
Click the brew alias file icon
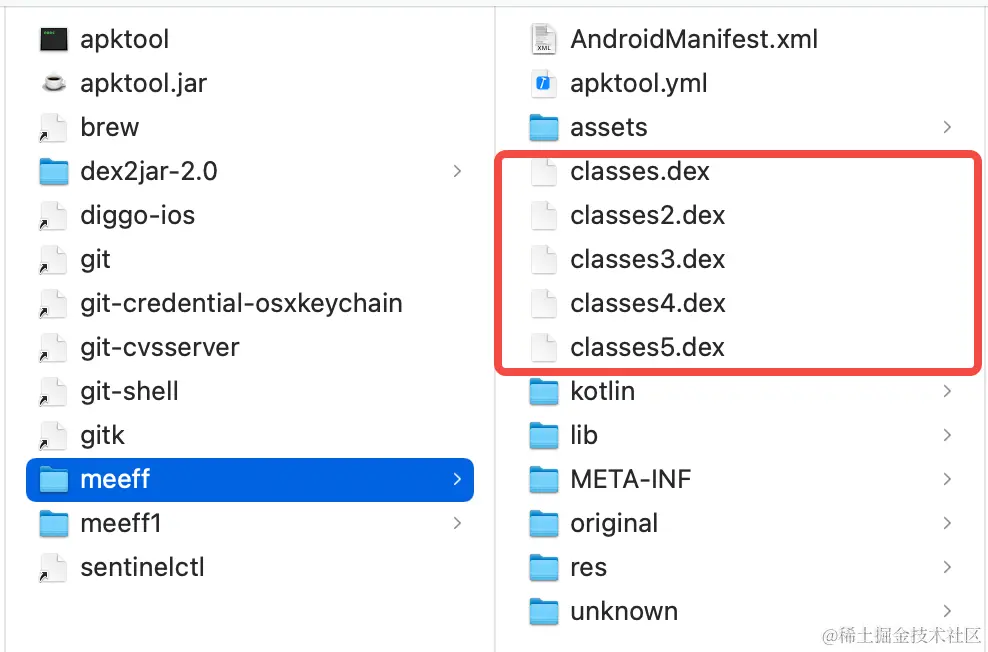[x=54, y=127]
